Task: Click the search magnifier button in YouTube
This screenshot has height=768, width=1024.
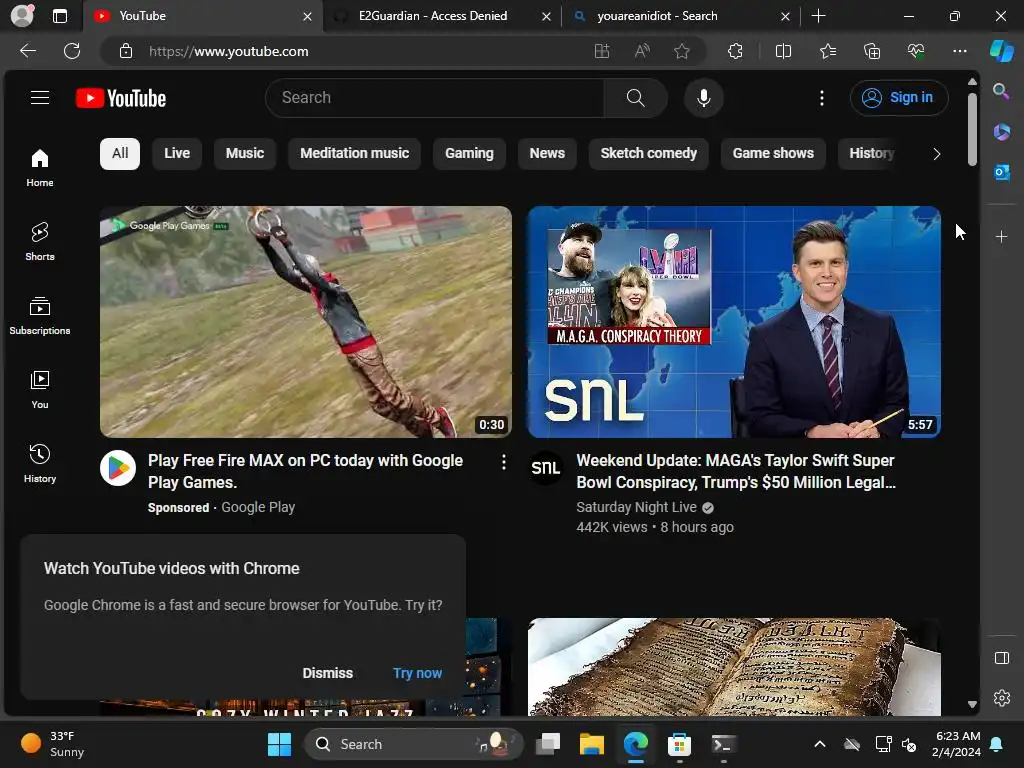Action: 635,98
